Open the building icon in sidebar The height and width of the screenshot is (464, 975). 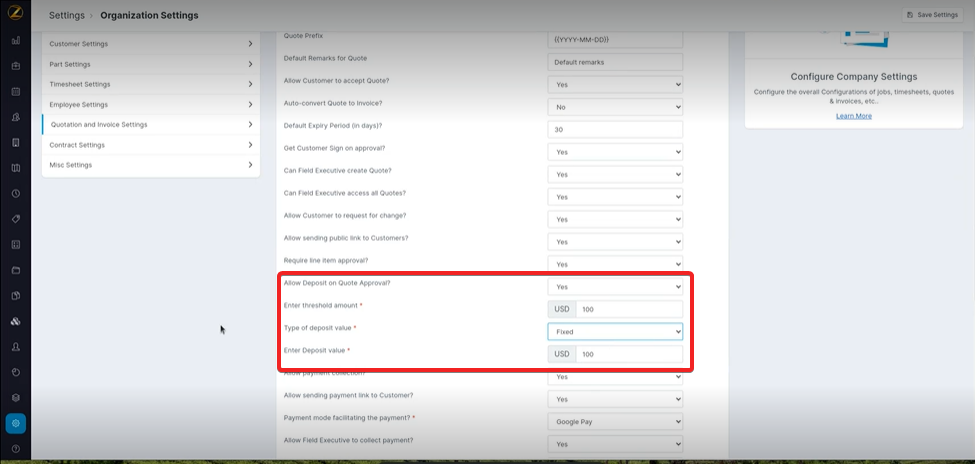[16, 142]
